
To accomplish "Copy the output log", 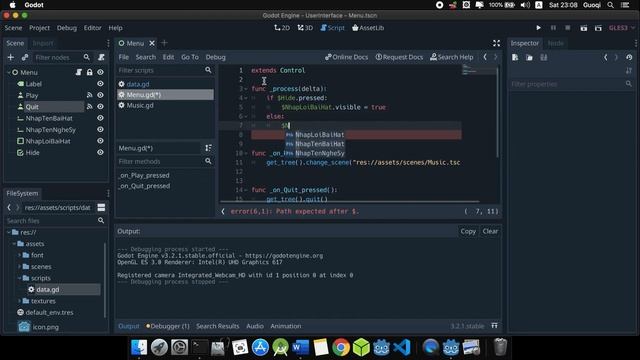I will [468, 231].
